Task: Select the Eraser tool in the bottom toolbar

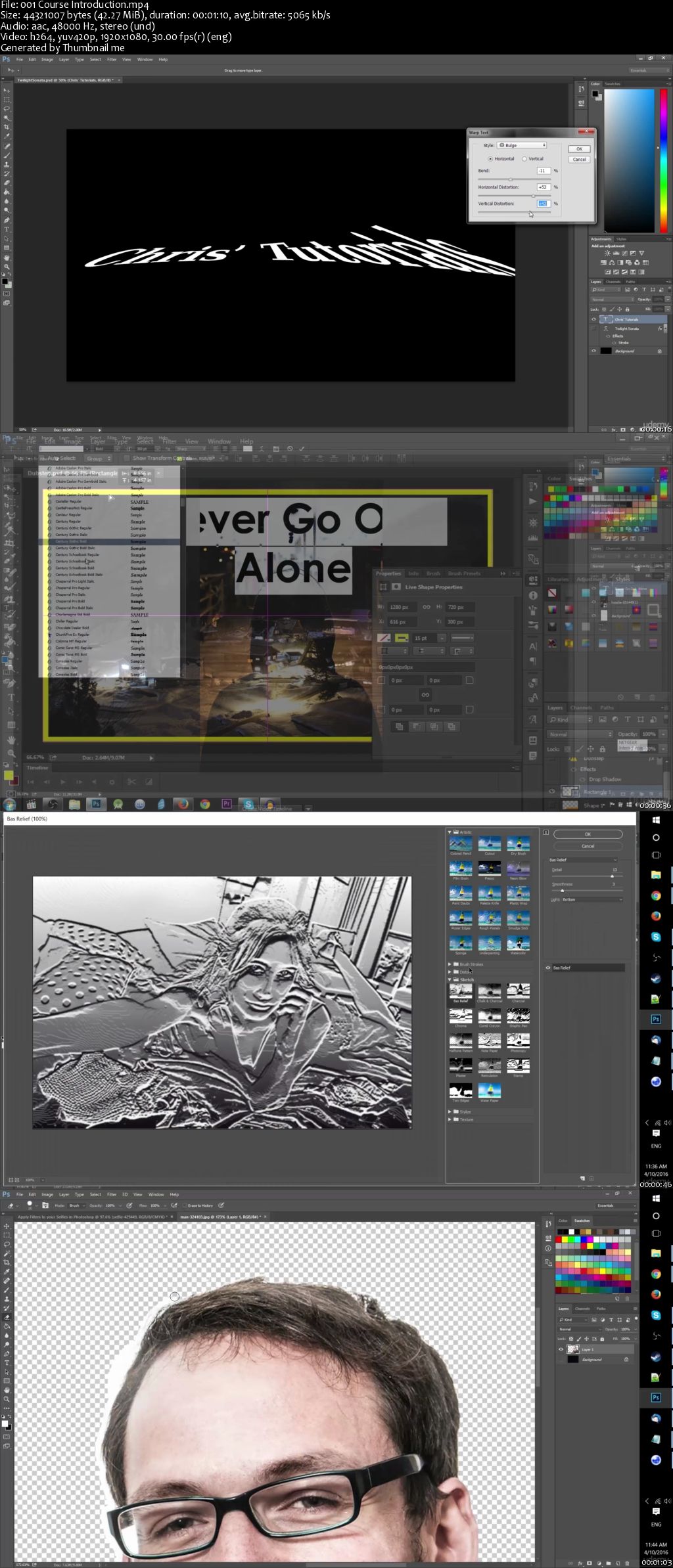Action: point(7,1316)
